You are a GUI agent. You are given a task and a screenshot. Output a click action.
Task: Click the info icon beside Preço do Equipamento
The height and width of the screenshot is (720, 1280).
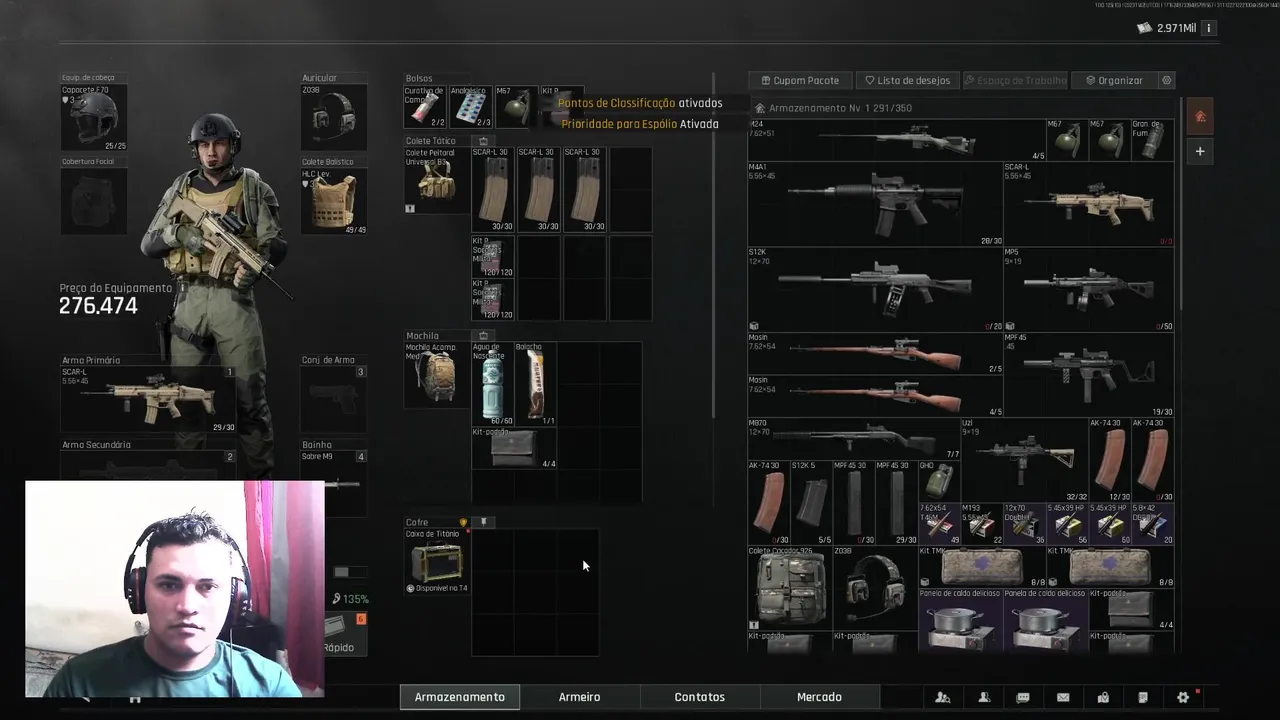tap(182, 288)
